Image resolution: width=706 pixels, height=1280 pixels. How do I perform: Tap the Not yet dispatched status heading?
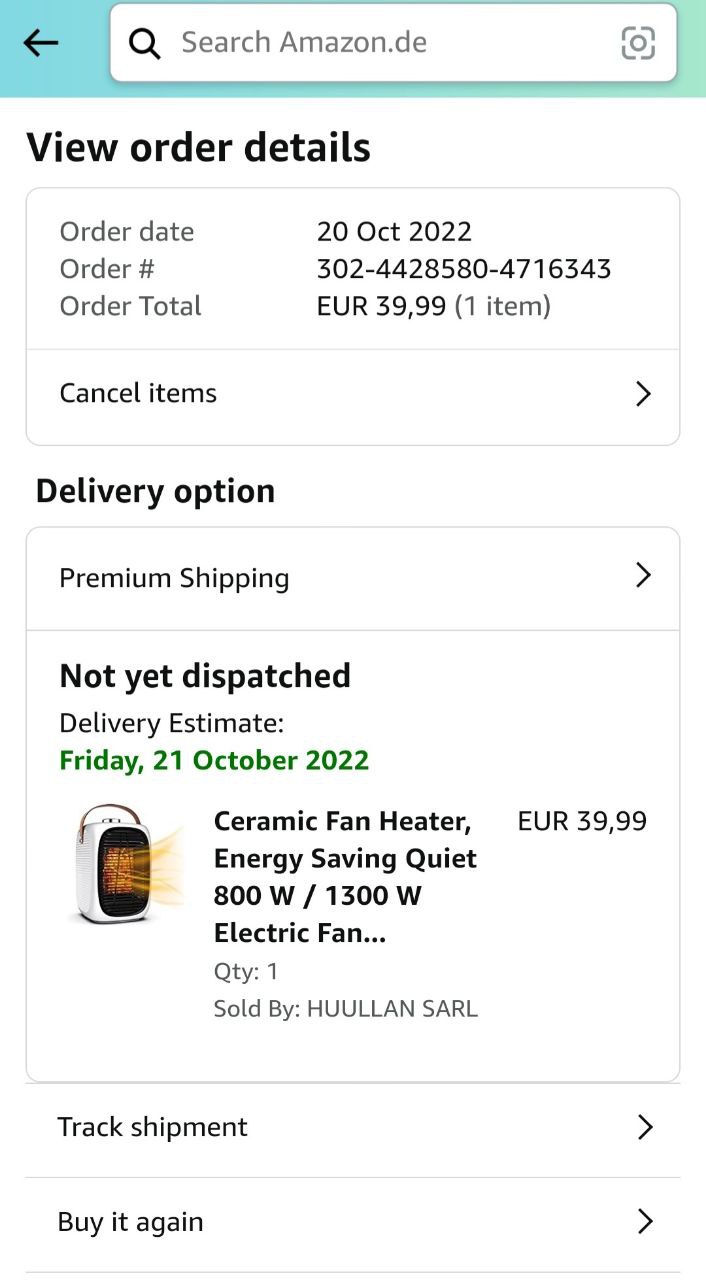click(x=205, y=676)
